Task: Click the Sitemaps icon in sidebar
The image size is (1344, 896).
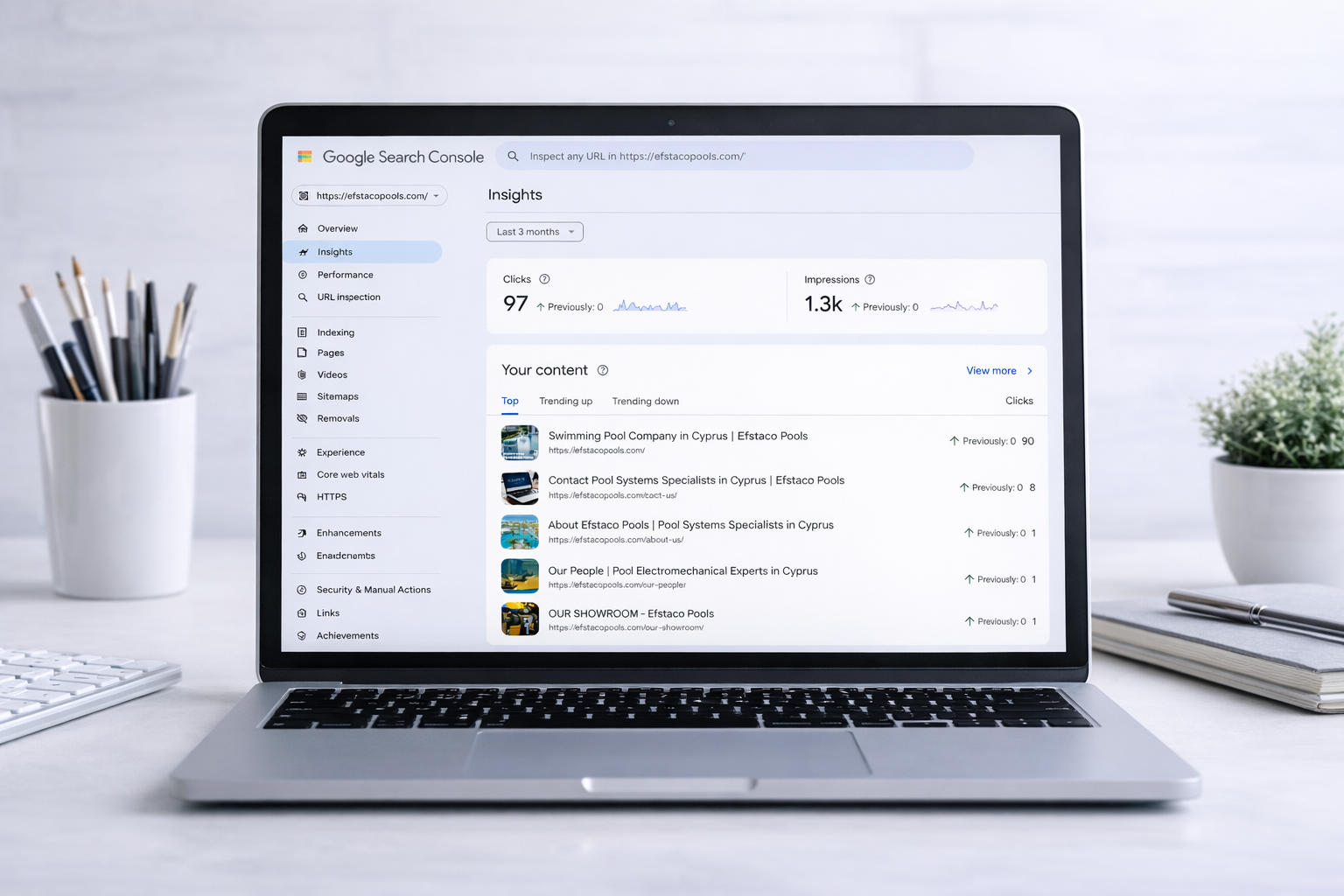Action: coord(302,396)
